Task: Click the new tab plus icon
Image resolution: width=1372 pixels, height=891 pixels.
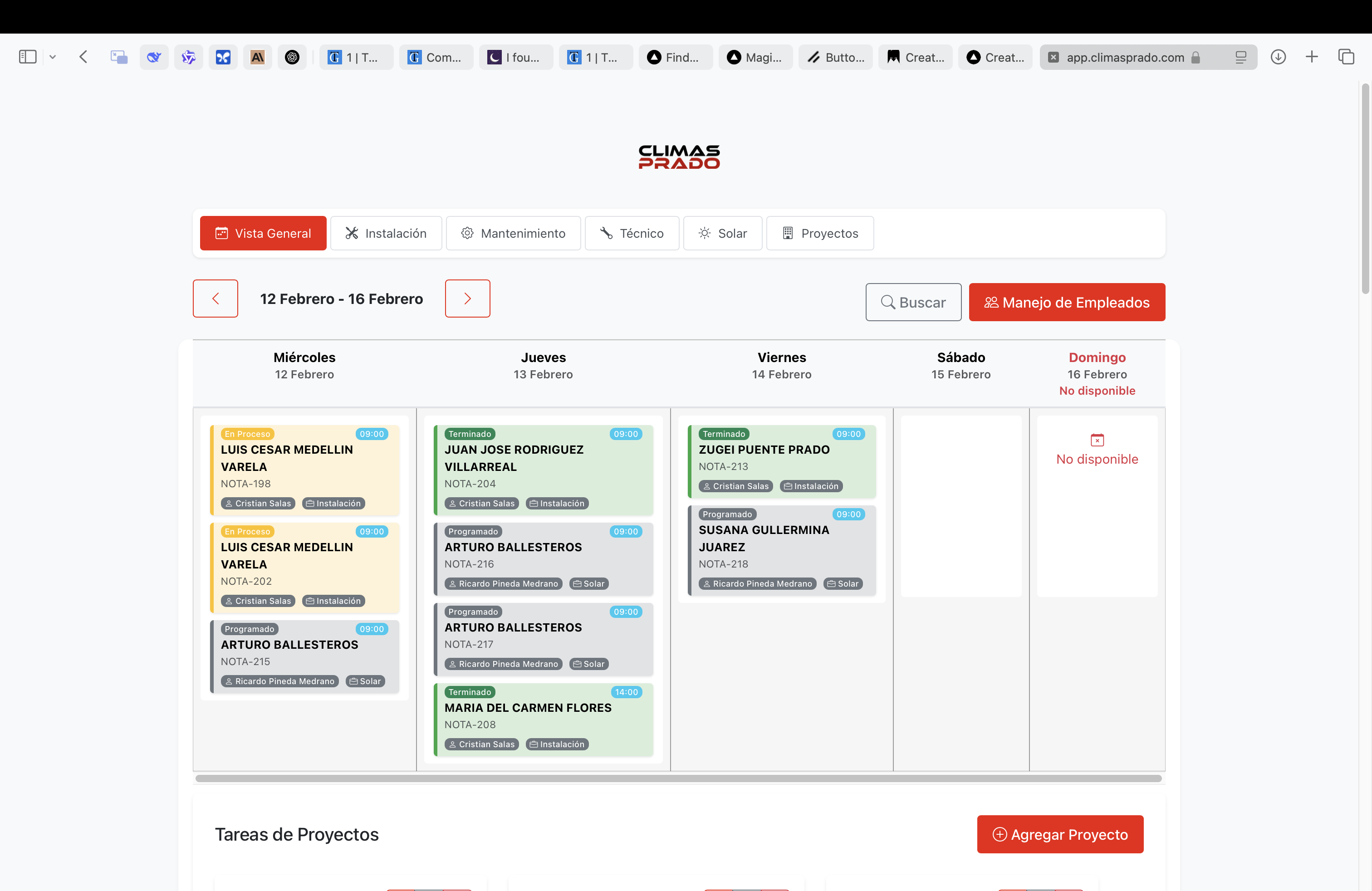Action: pos(1312,57)
